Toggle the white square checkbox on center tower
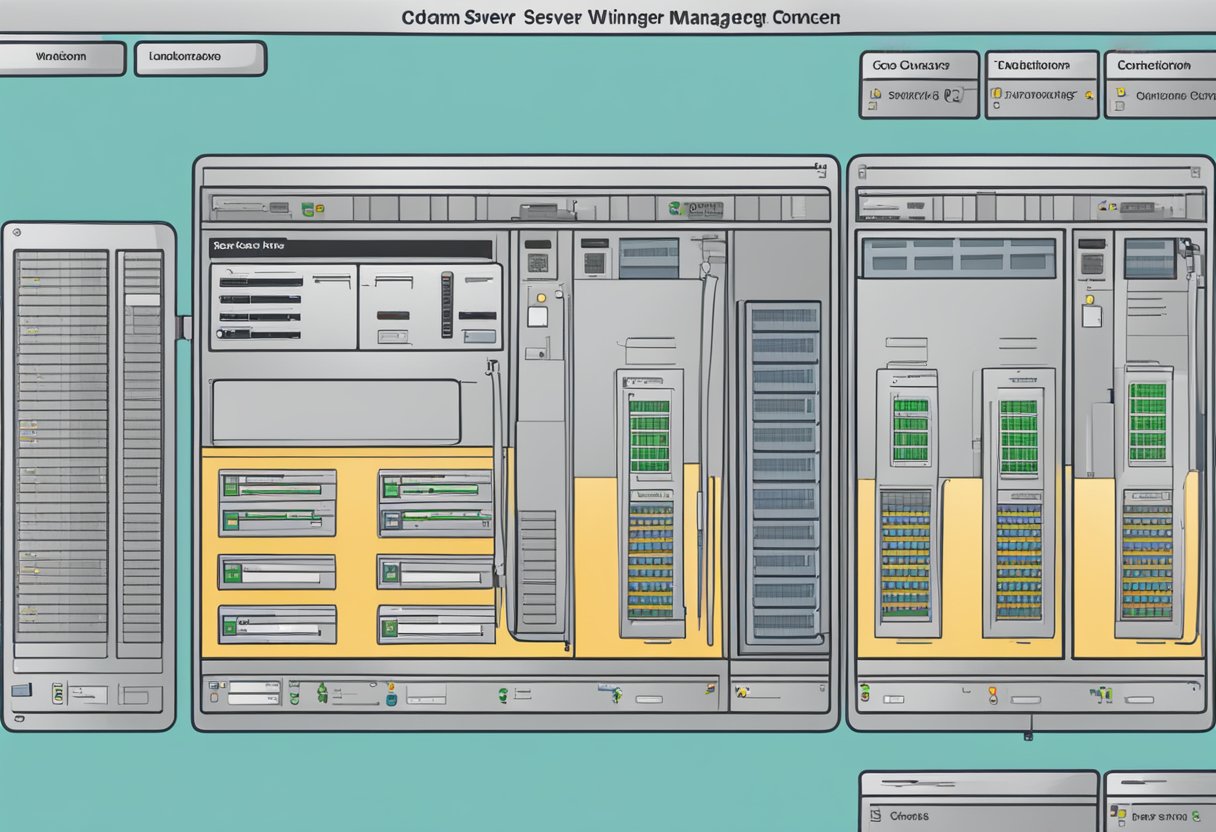The height and width of the screenshot is (832, 1216). [538, 317]
